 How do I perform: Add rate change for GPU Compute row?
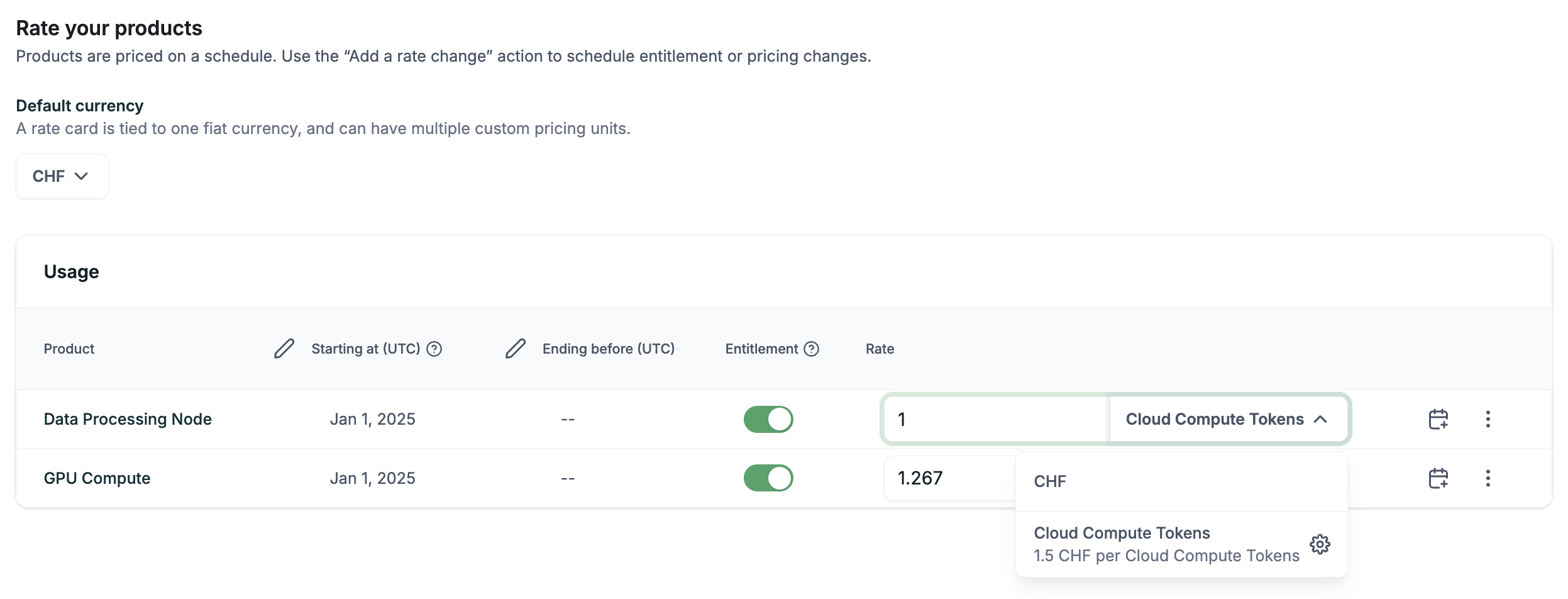click(x=1438, y=478)
